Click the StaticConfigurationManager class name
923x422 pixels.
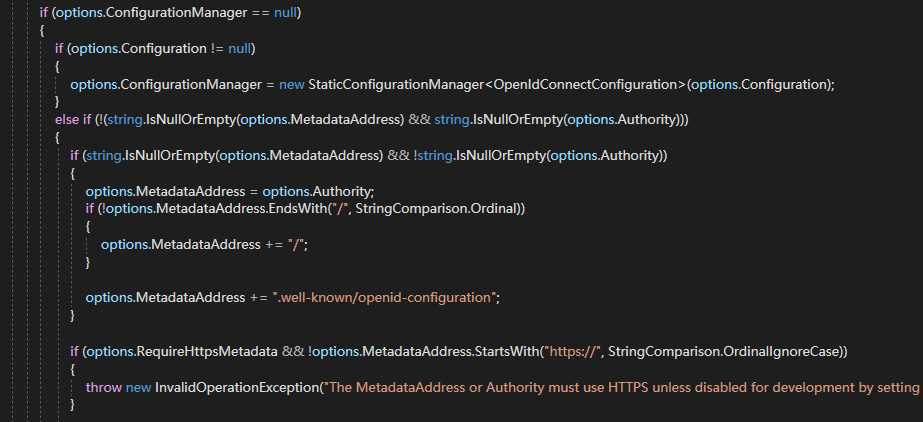pyautogui.click(x=395, y=84)
